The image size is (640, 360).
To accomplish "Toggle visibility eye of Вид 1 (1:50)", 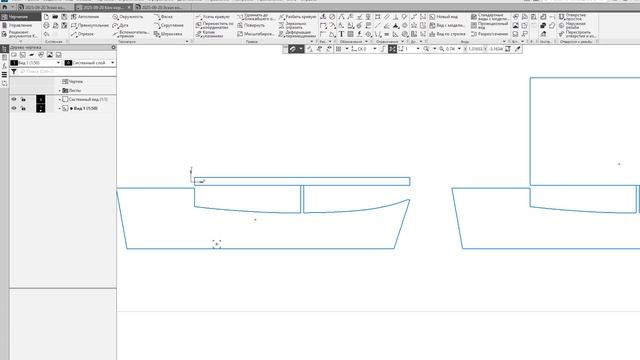I will click(x=14, y=108).
